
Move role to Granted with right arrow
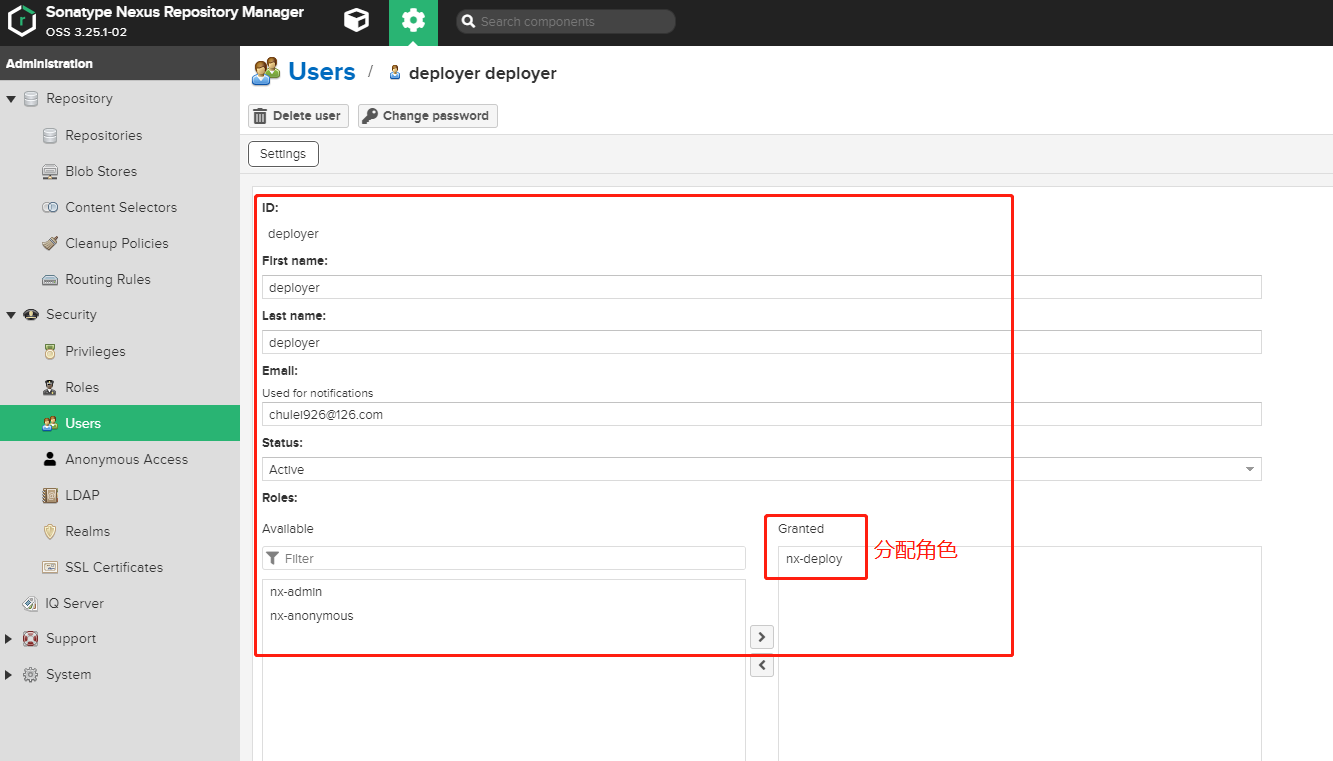pyautogui.click(x=762, y=636)
